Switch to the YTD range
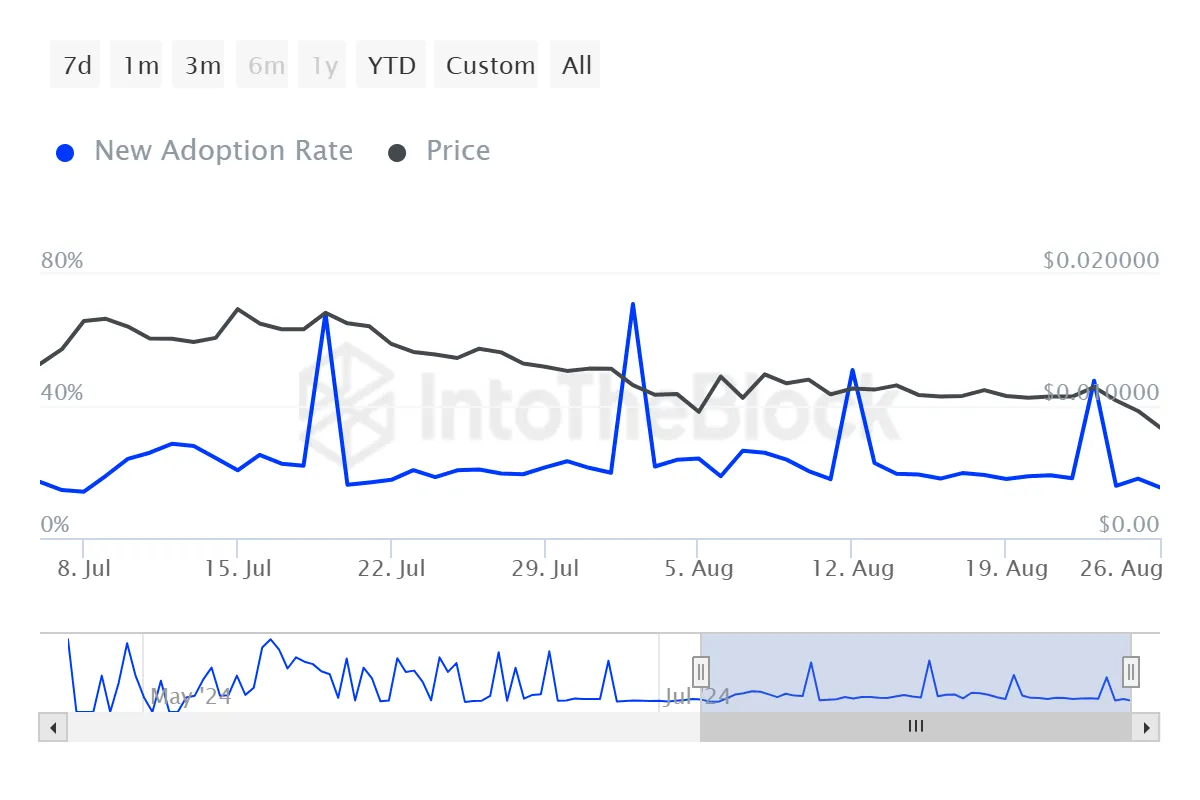Image resolution: width=1200 pixels, height=800 pixels. coord(392,66)
